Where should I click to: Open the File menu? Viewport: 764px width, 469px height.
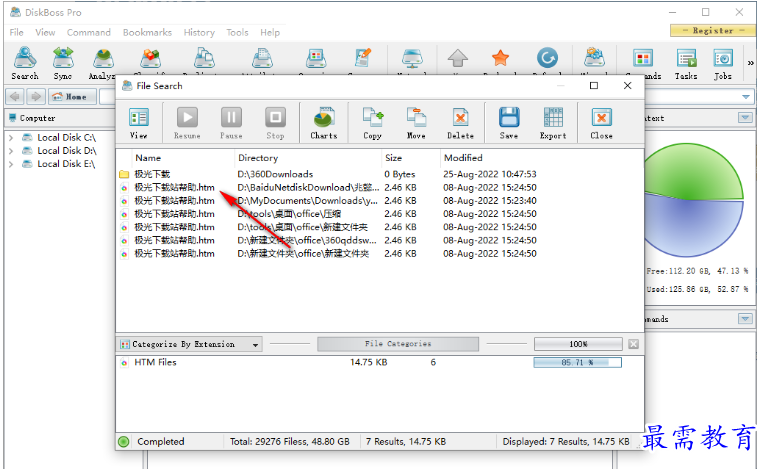(17, 32)
